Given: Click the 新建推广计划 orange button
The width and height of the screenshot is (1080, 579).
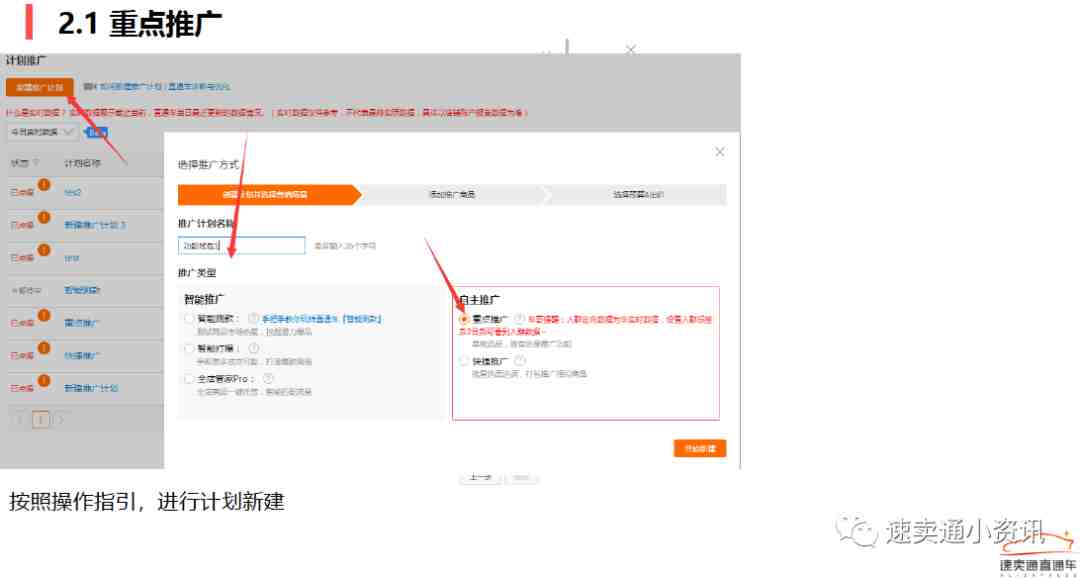Looking at the screenshot, I should pos(40,88).
